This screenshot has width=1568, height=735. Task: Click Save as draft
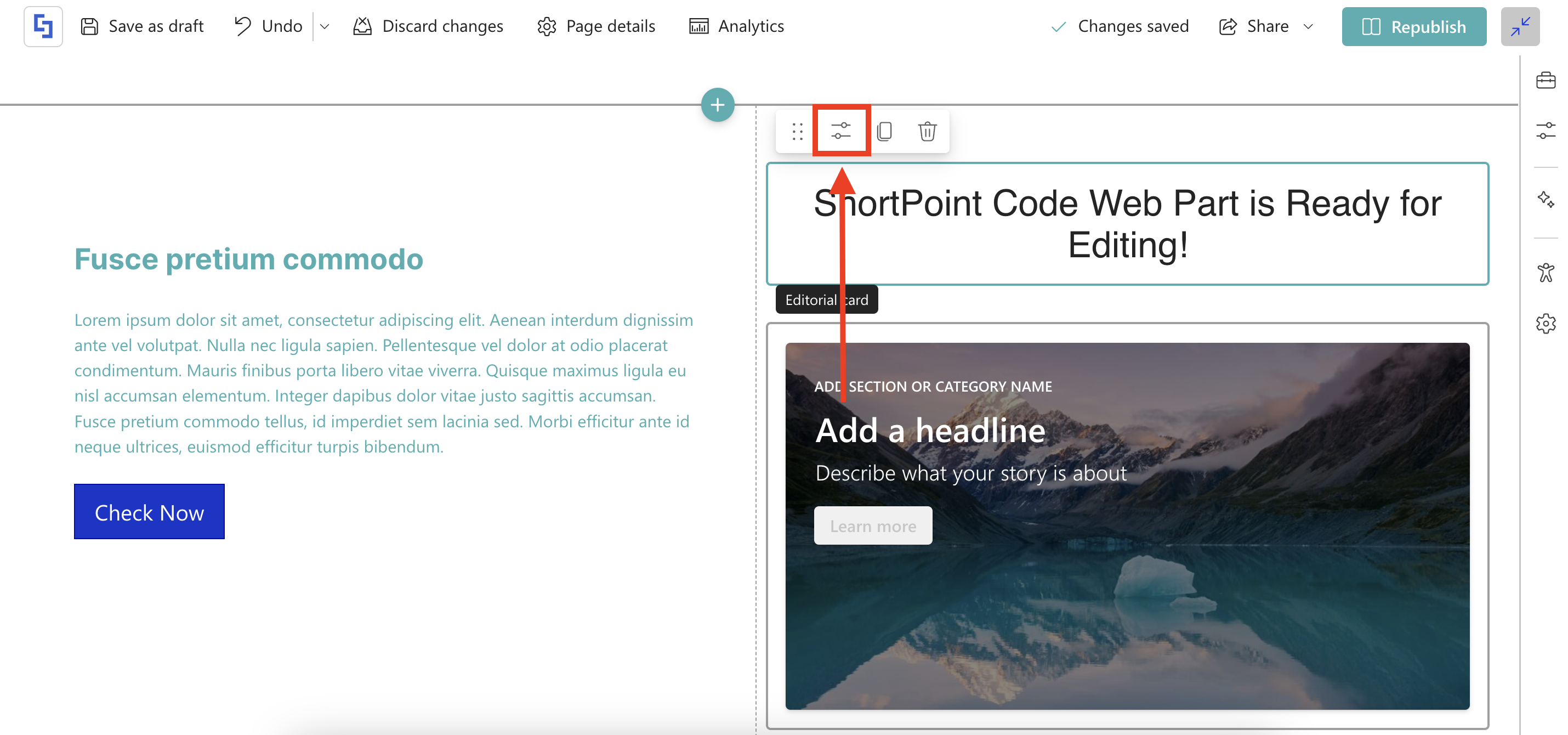[142, 26]
